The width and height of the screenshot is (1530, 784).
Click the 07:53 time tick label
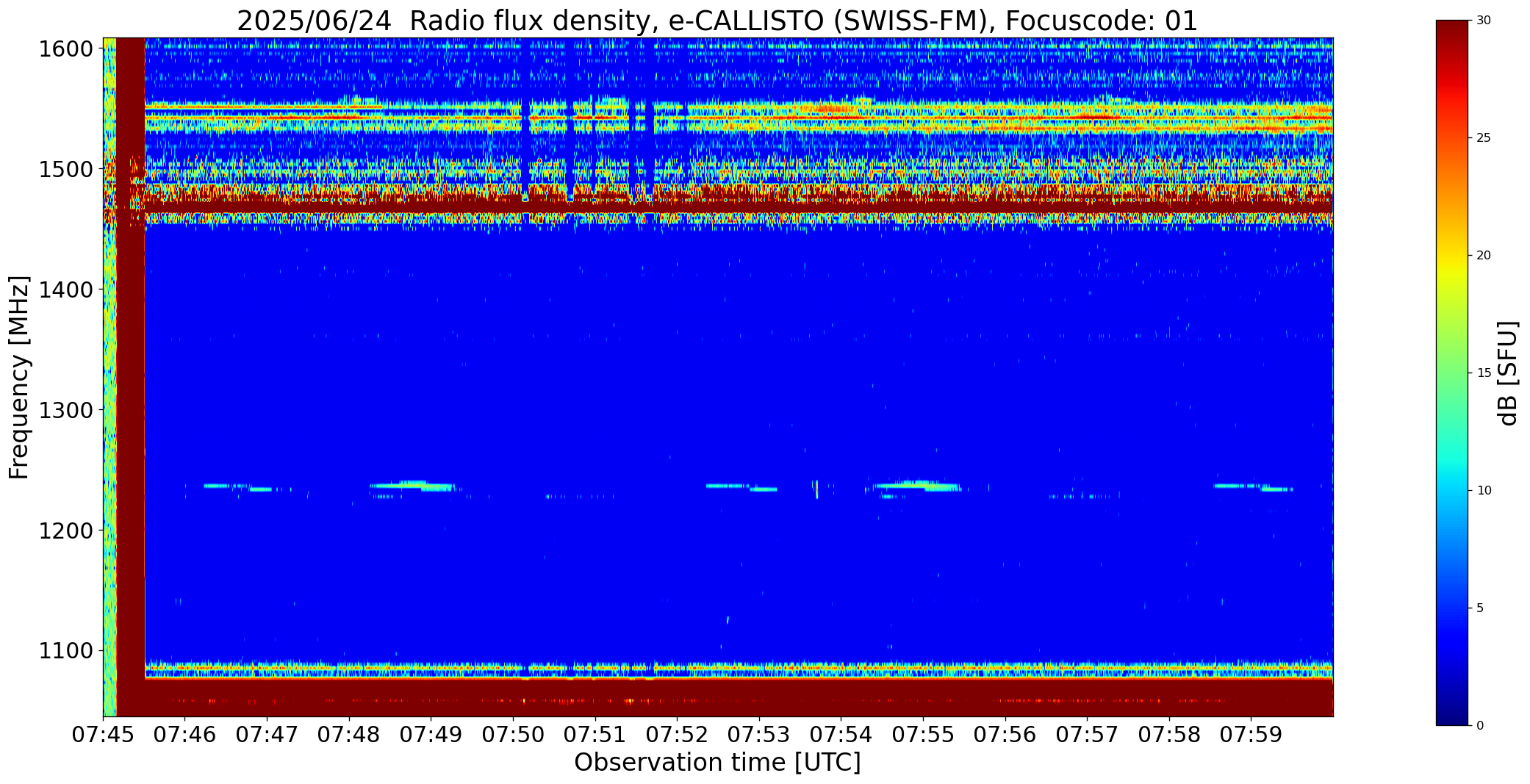click(759, 735)
